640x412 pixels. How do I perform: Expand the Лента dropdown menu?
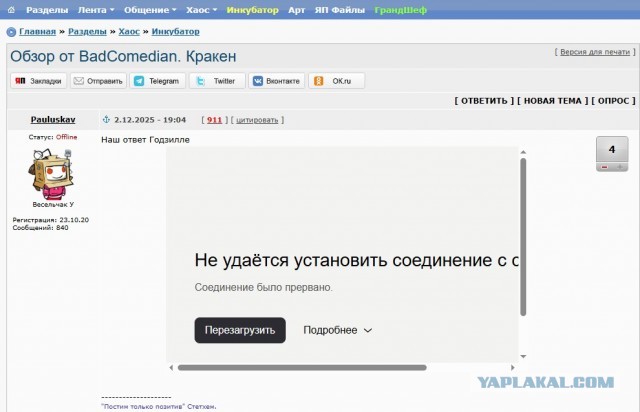click(96, 10)
